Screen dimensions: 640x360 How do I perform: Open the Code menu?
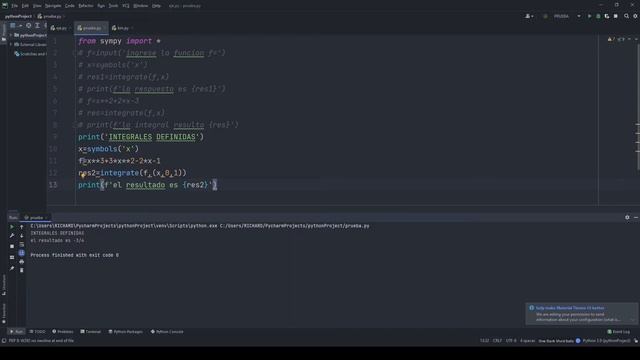pos(70,6)
